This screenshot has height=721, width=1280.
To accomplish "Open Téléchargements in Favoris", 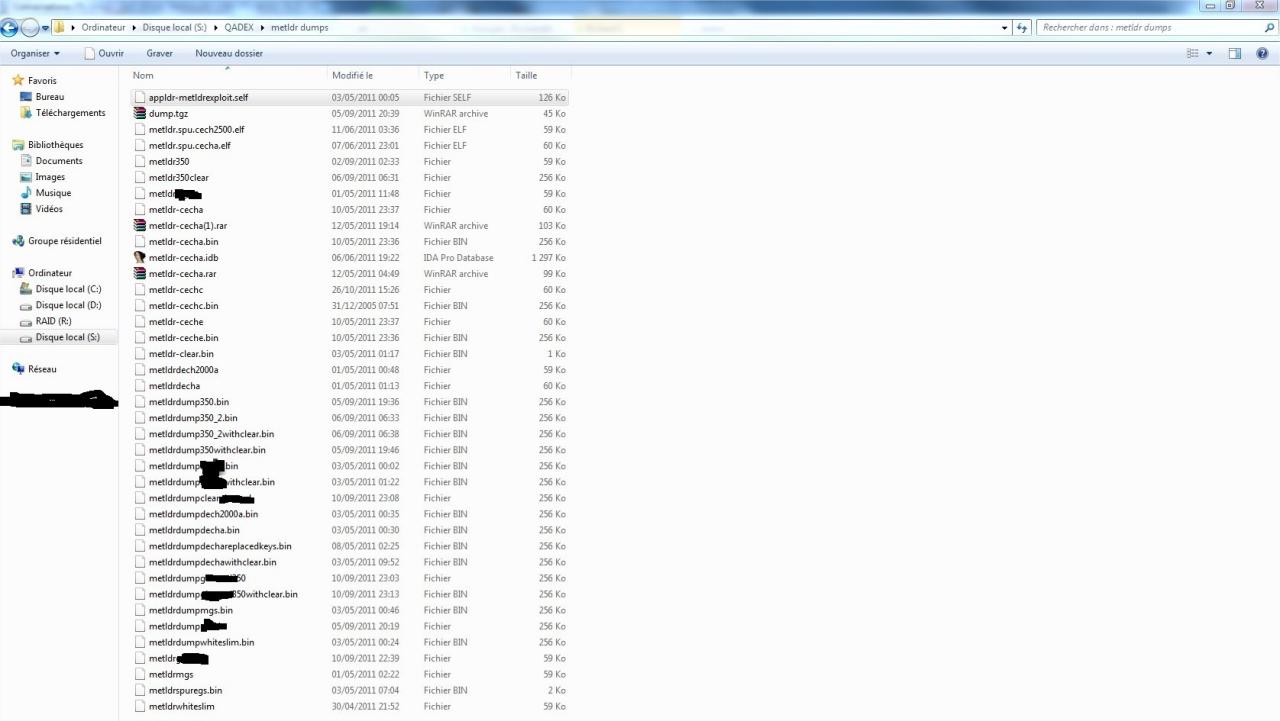I will click(70, 113).
